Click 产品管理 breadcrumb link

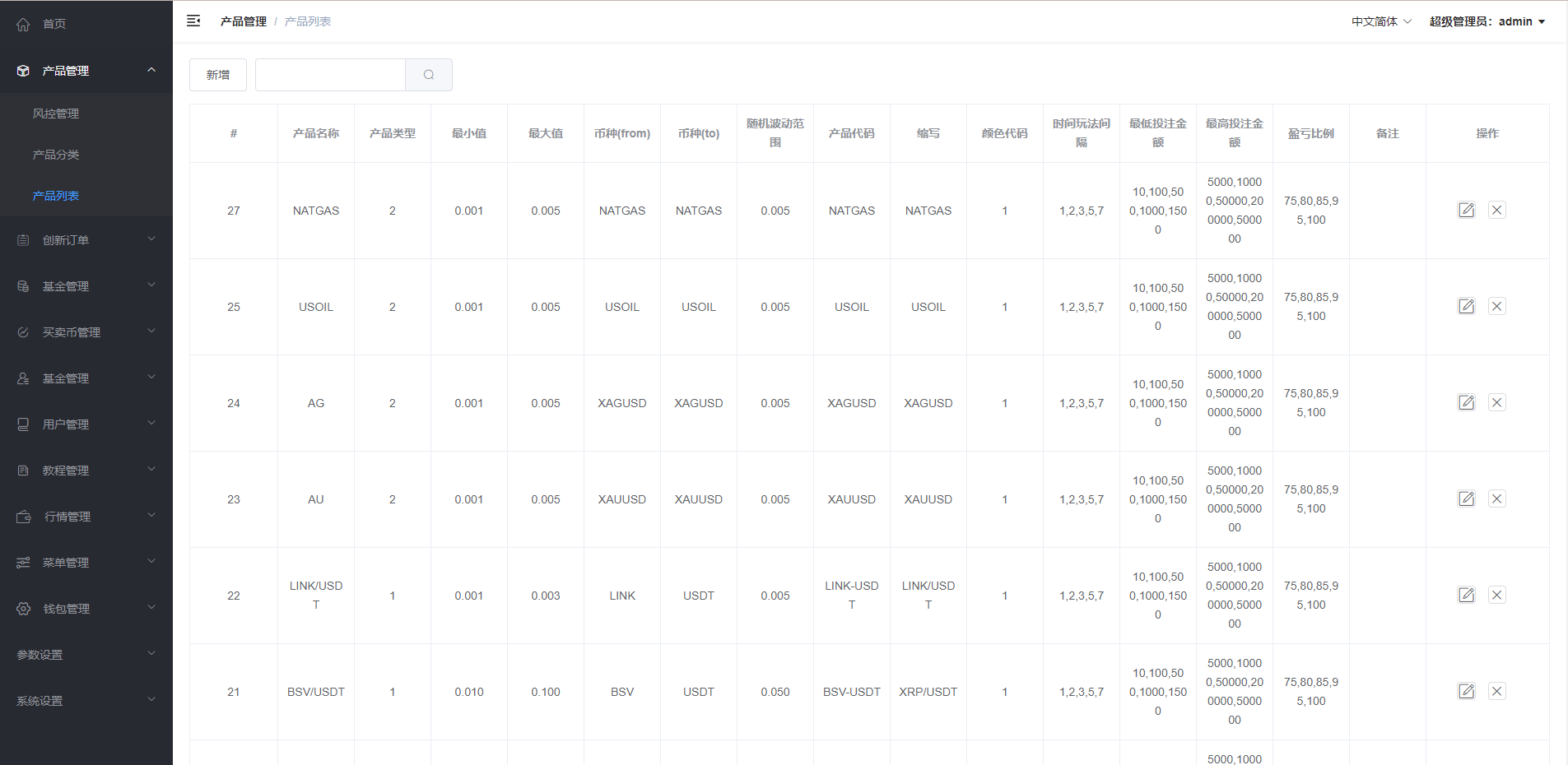point(243,22)
